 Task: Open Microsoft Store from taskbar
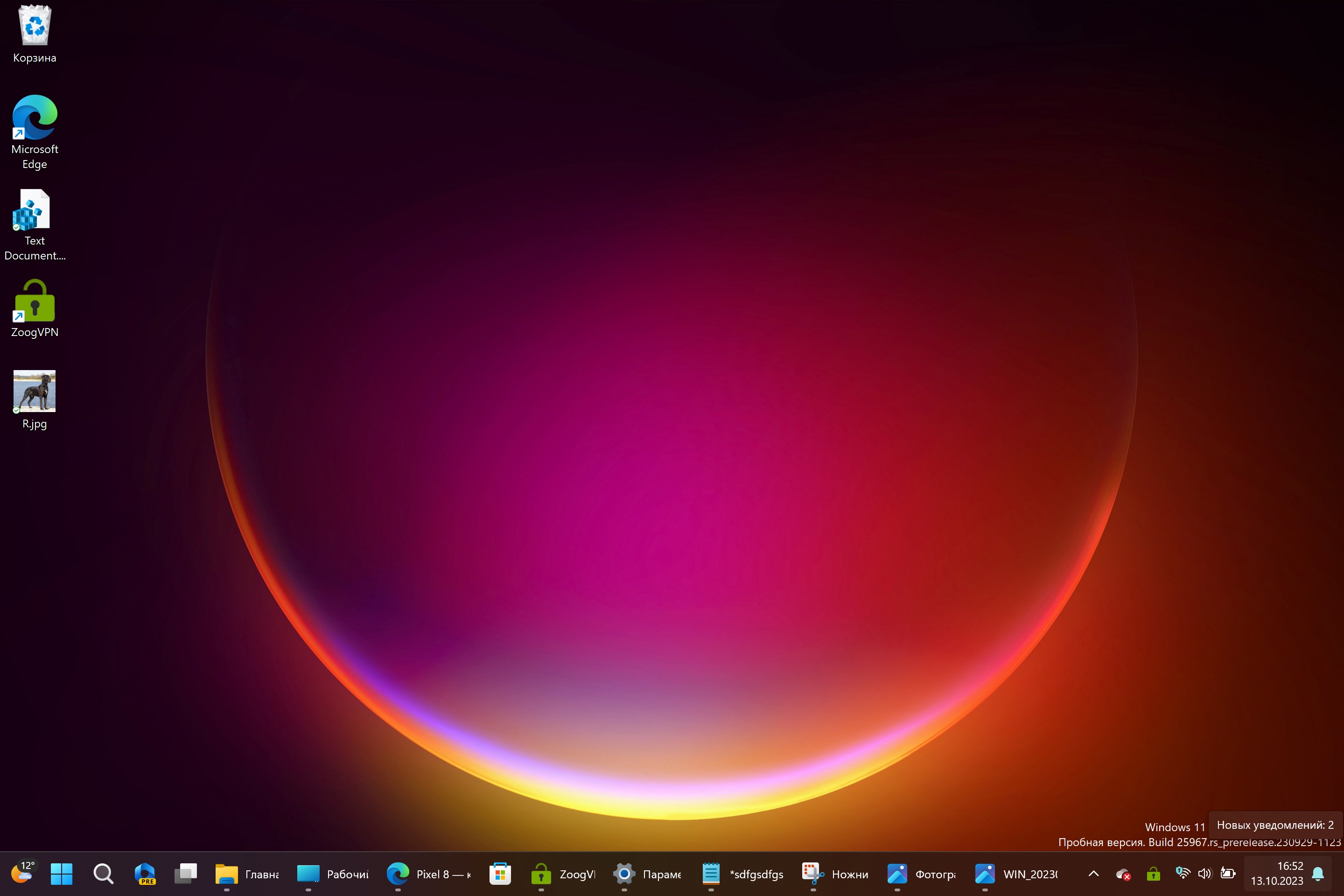pyautogui.click(x=500, y=874)
